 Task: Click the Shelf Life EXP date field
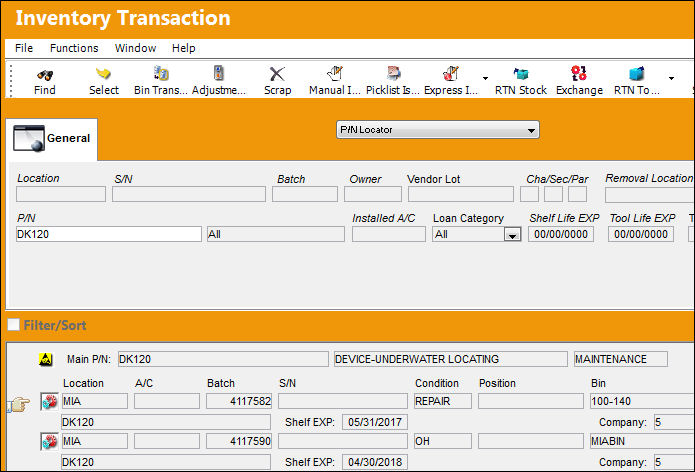(561, 234)
